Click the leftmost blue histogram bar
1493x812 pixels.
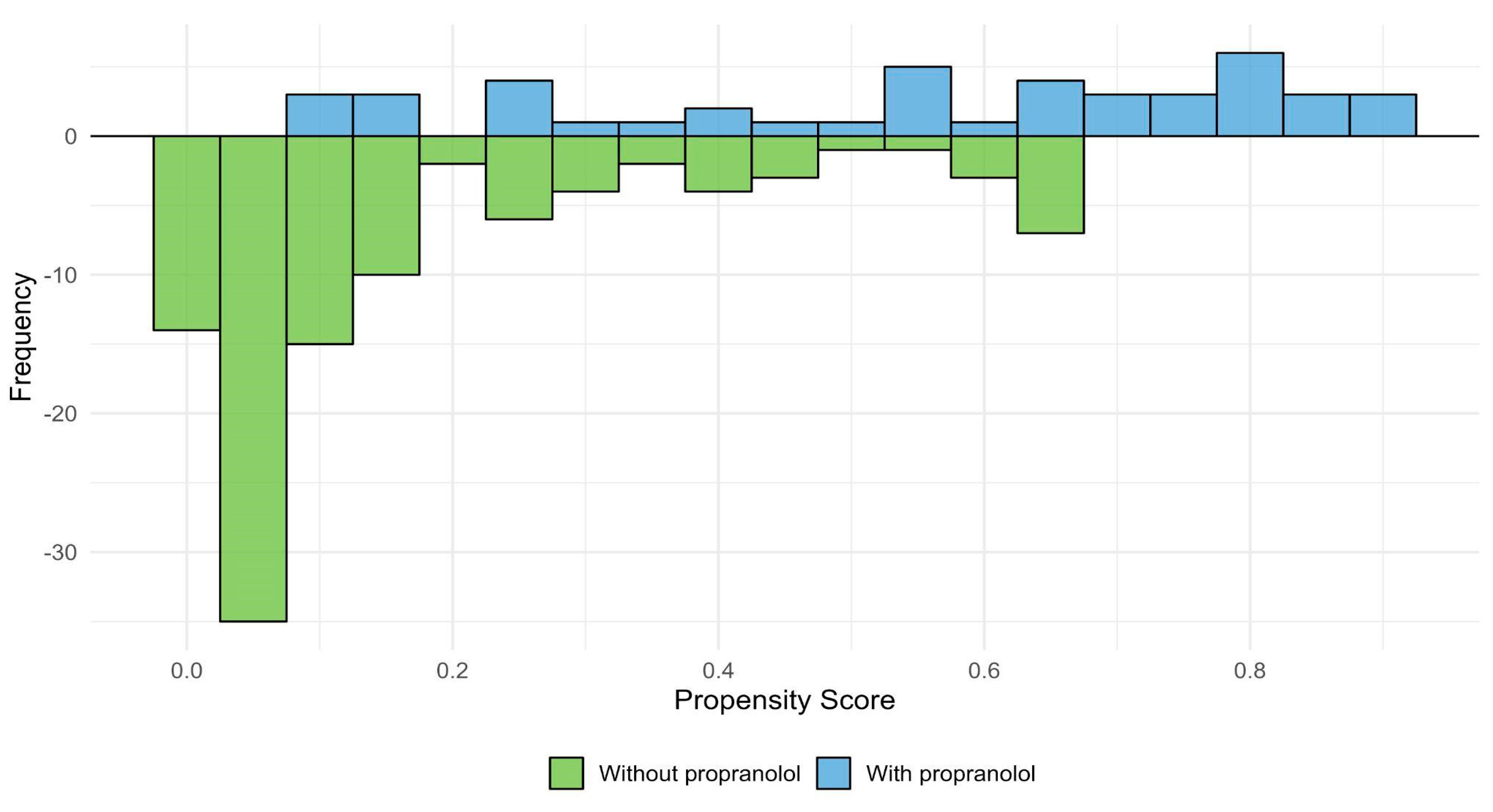[x=319, y=115]
